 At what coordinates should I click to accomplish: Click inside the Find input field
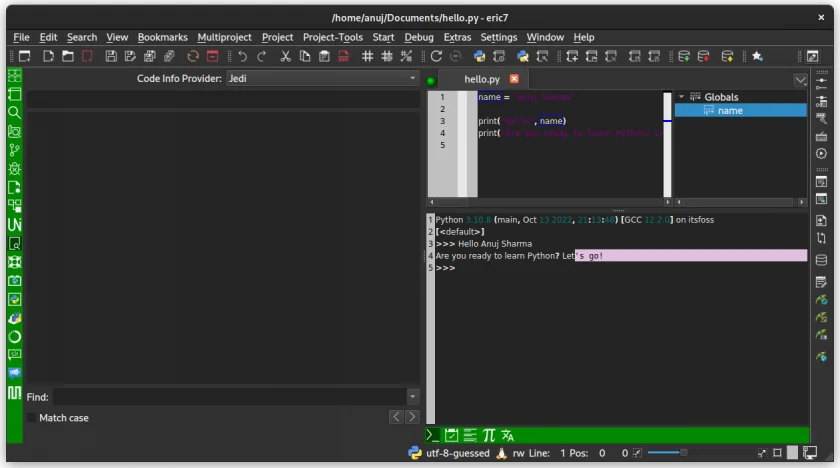click(x=229, y=397)
